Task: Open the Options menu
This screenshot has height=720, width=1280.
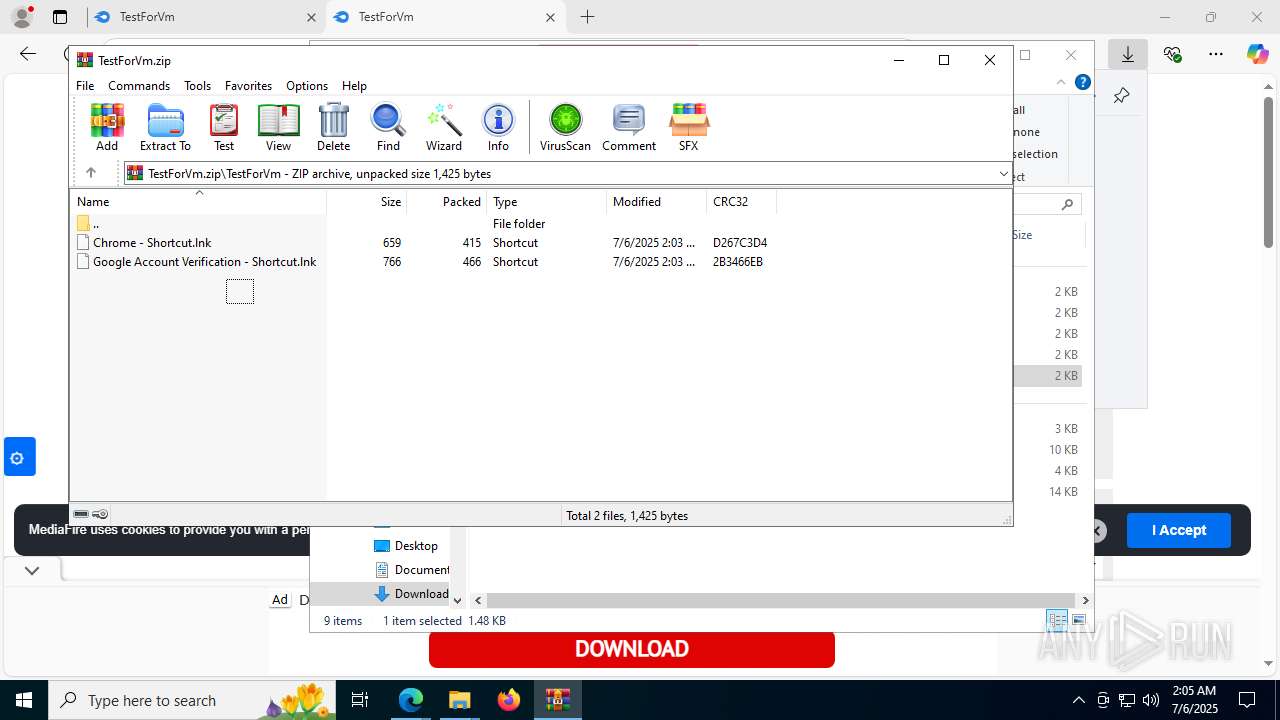Action: tap(307, 86)
